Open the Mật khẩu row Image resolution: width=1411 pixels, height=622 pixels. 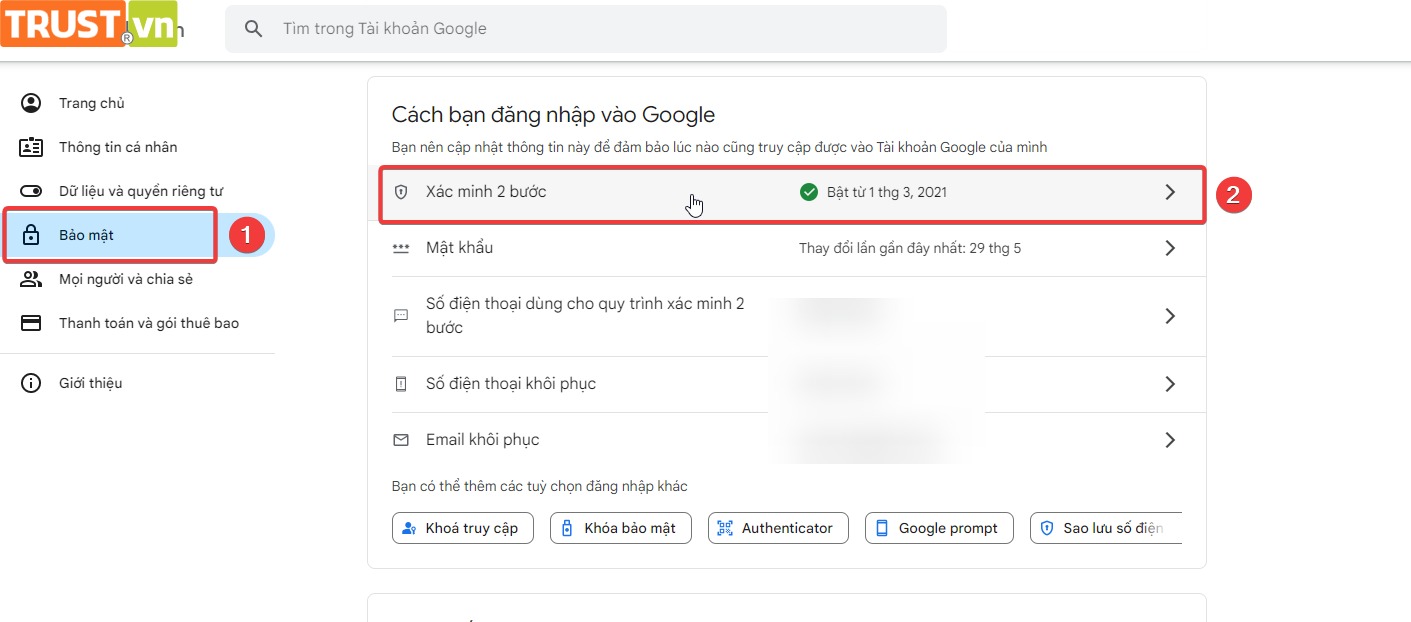787,248
